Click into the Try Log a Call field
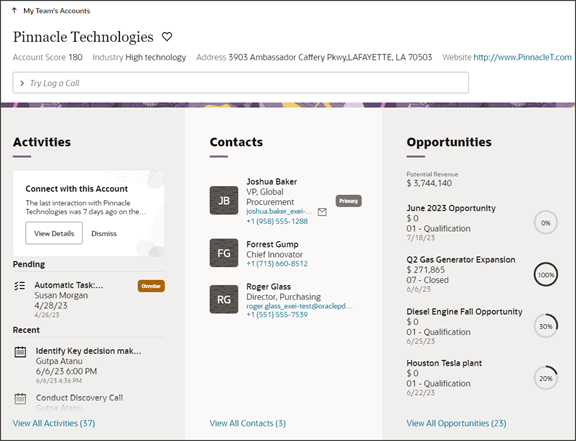The image size is (576, 441). tap(241, 83)
